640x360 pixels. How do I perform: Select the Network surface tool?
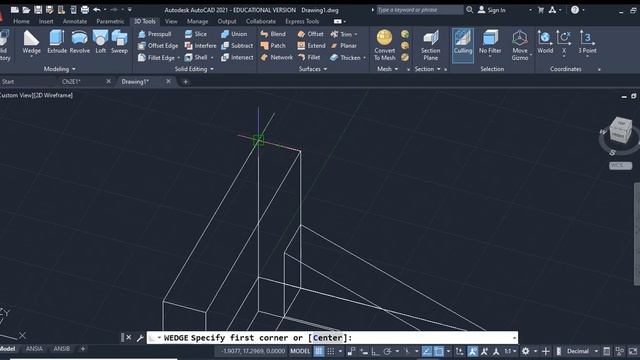pos(276,58)
